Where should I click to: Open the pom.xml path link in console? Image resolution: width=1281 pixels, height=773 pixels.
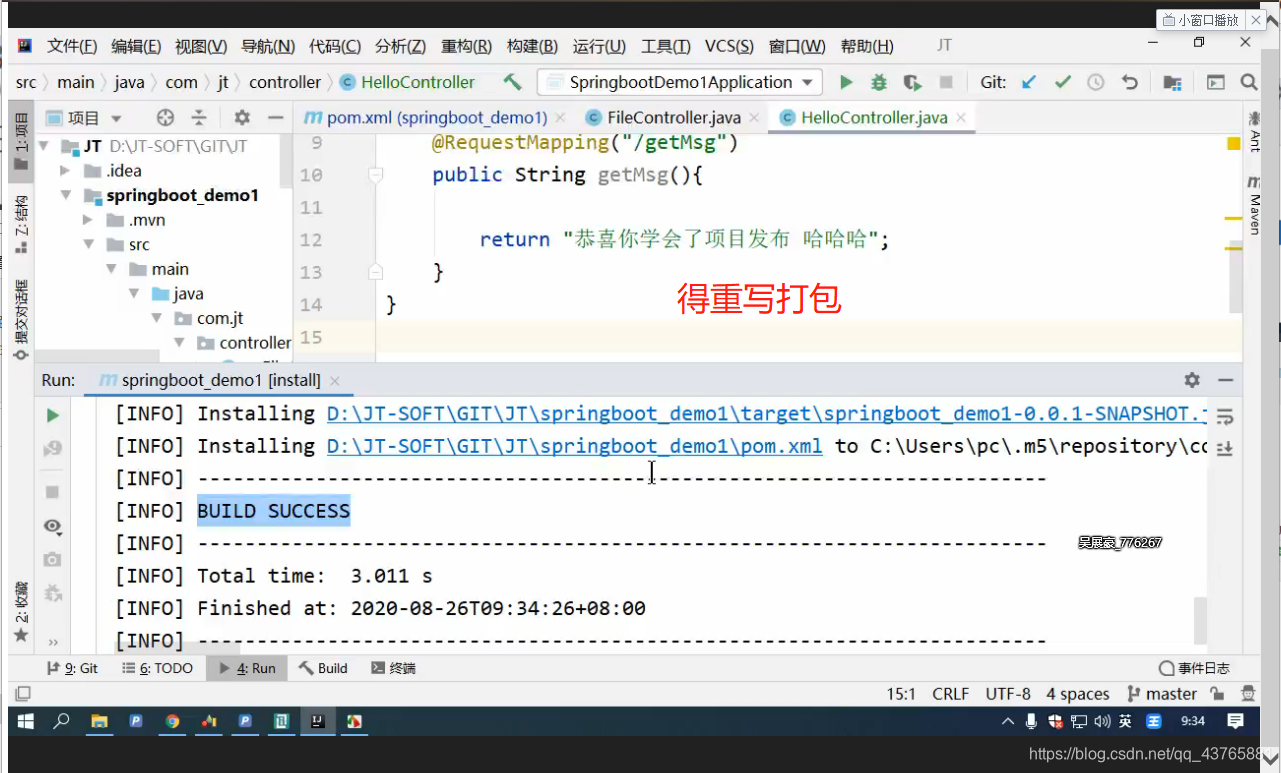click(574, 446)
